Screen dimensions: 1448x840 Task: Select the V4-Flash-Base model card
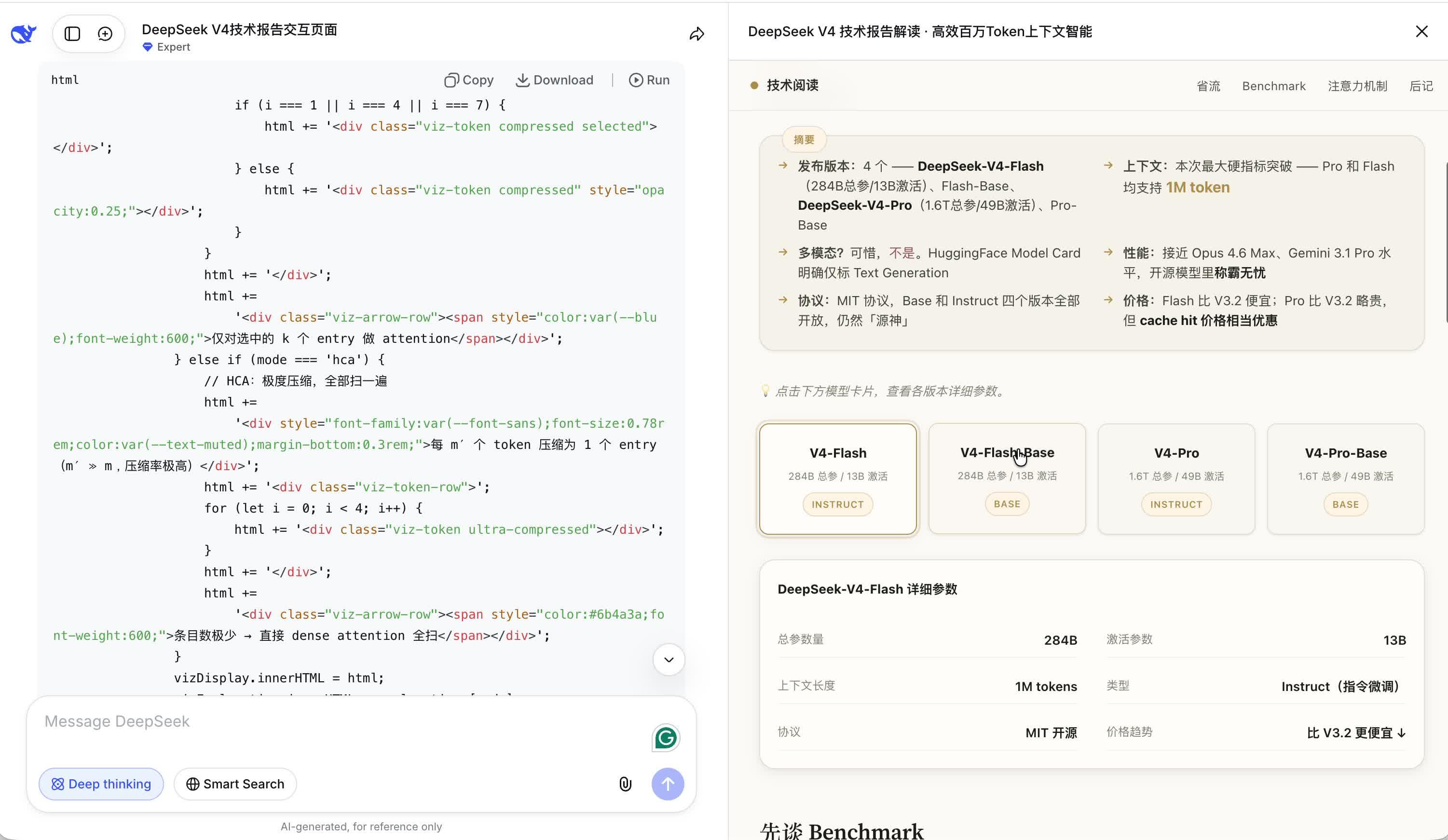(x=1007, y=479)
